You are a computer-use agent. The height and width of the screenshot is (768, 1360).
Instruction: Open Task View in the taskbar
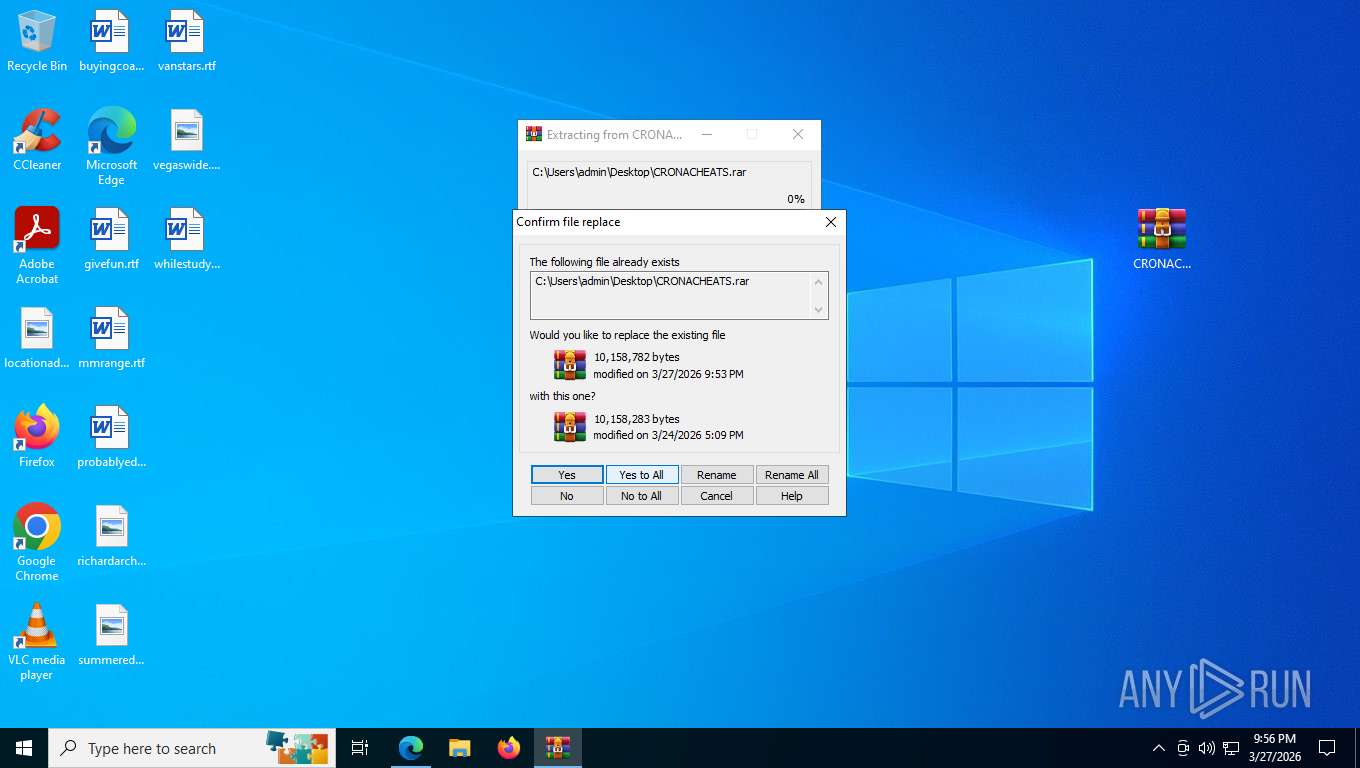click(x=360, y=748)
